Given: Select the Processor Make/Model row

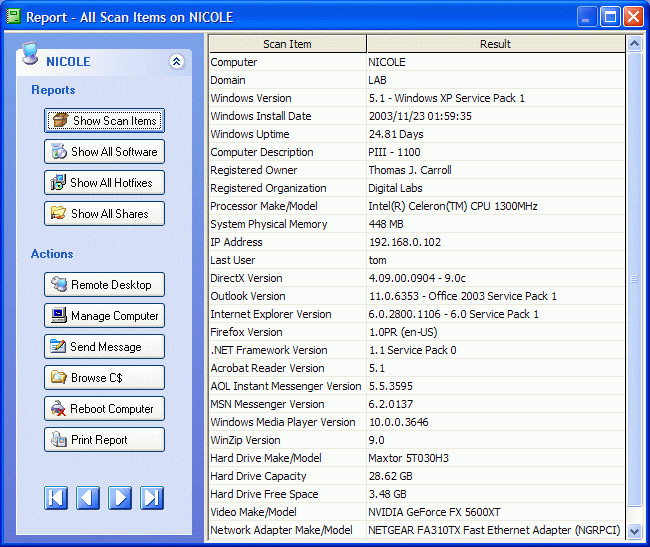Looking at the screenshot, I should pos(417,206).
